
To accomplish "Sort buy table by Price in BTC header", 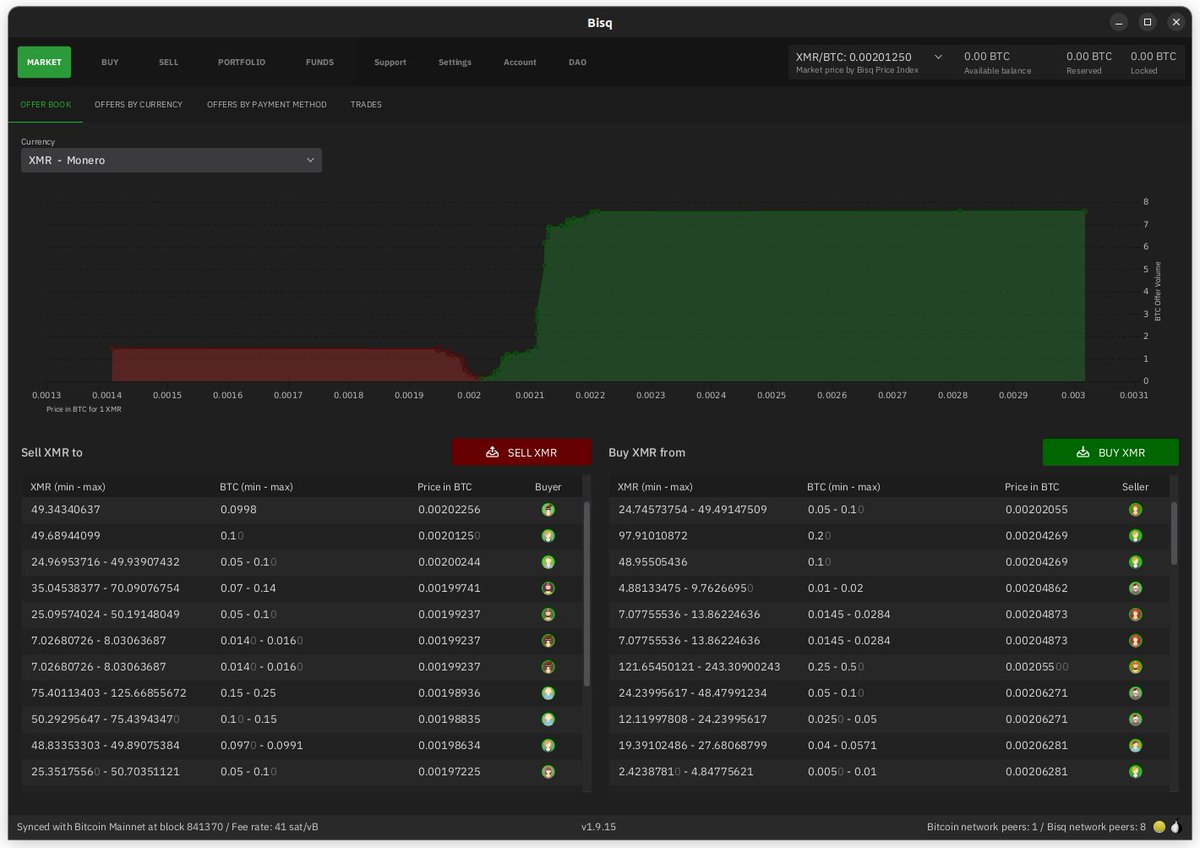I will 1032,487.
